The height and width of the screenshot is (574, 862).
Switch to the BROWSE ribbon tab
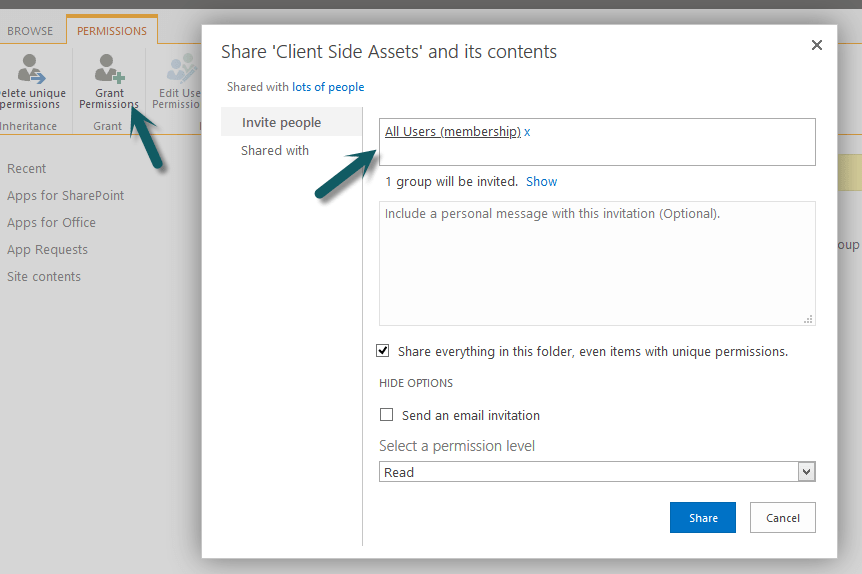[x=30, y=31]
